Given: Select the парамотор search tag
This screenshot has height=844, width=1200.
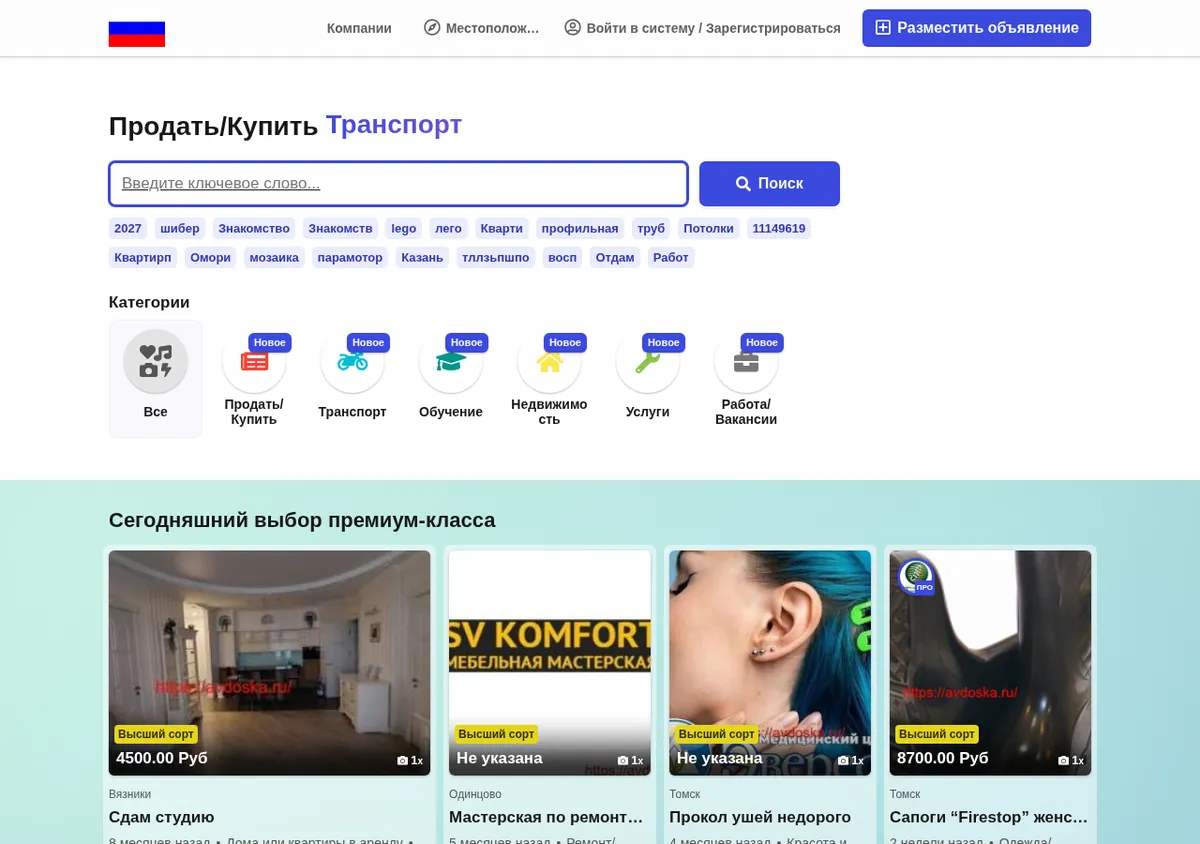Looking at the screenshot, I should 350,258.
